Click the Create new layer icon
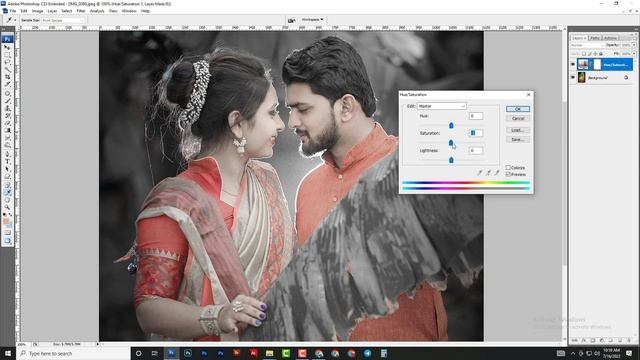640x360 pixels. (620, 340)
